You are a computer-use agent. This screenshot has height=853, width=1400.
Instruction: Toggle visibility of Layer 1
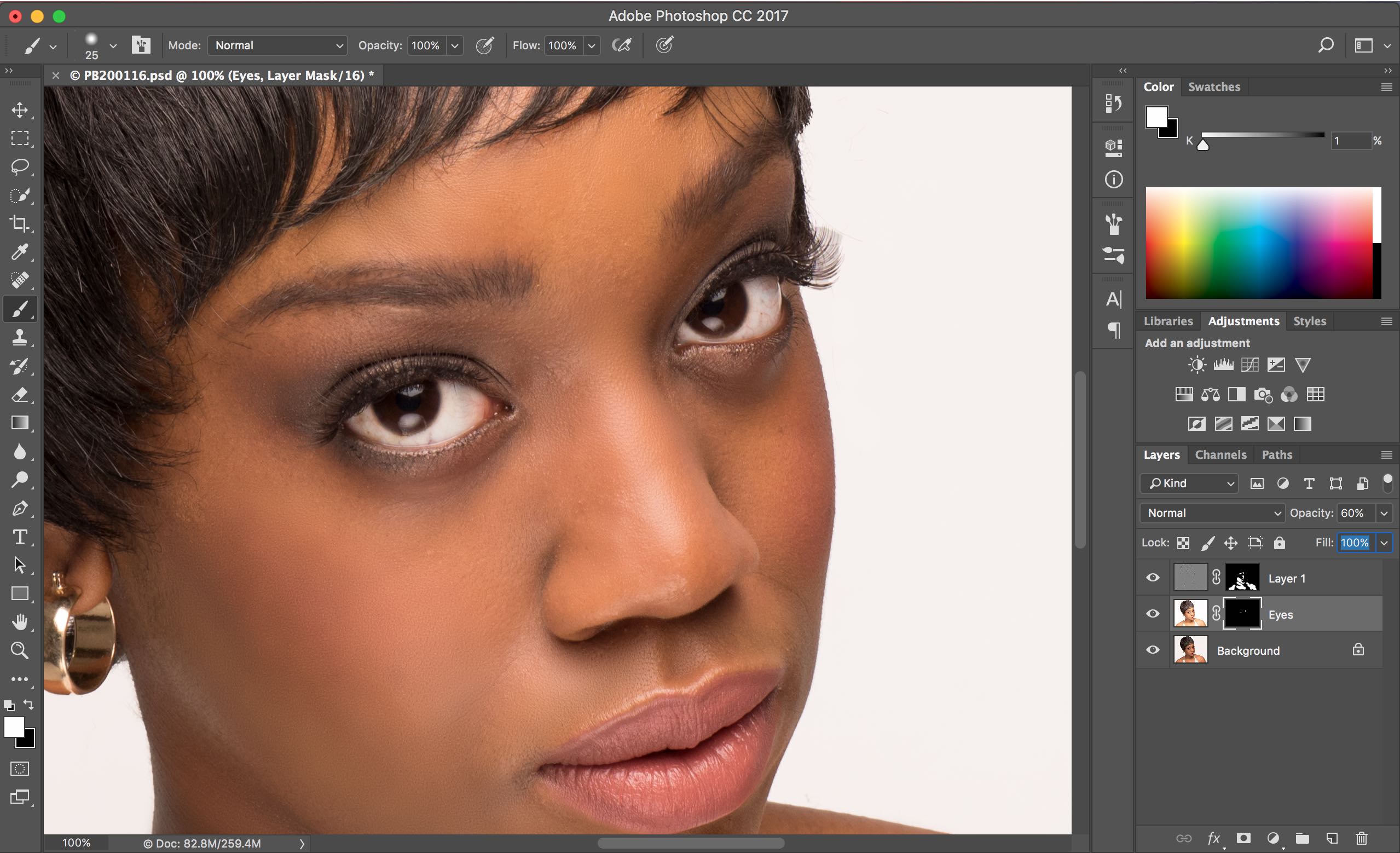(x=1152, y=578)
